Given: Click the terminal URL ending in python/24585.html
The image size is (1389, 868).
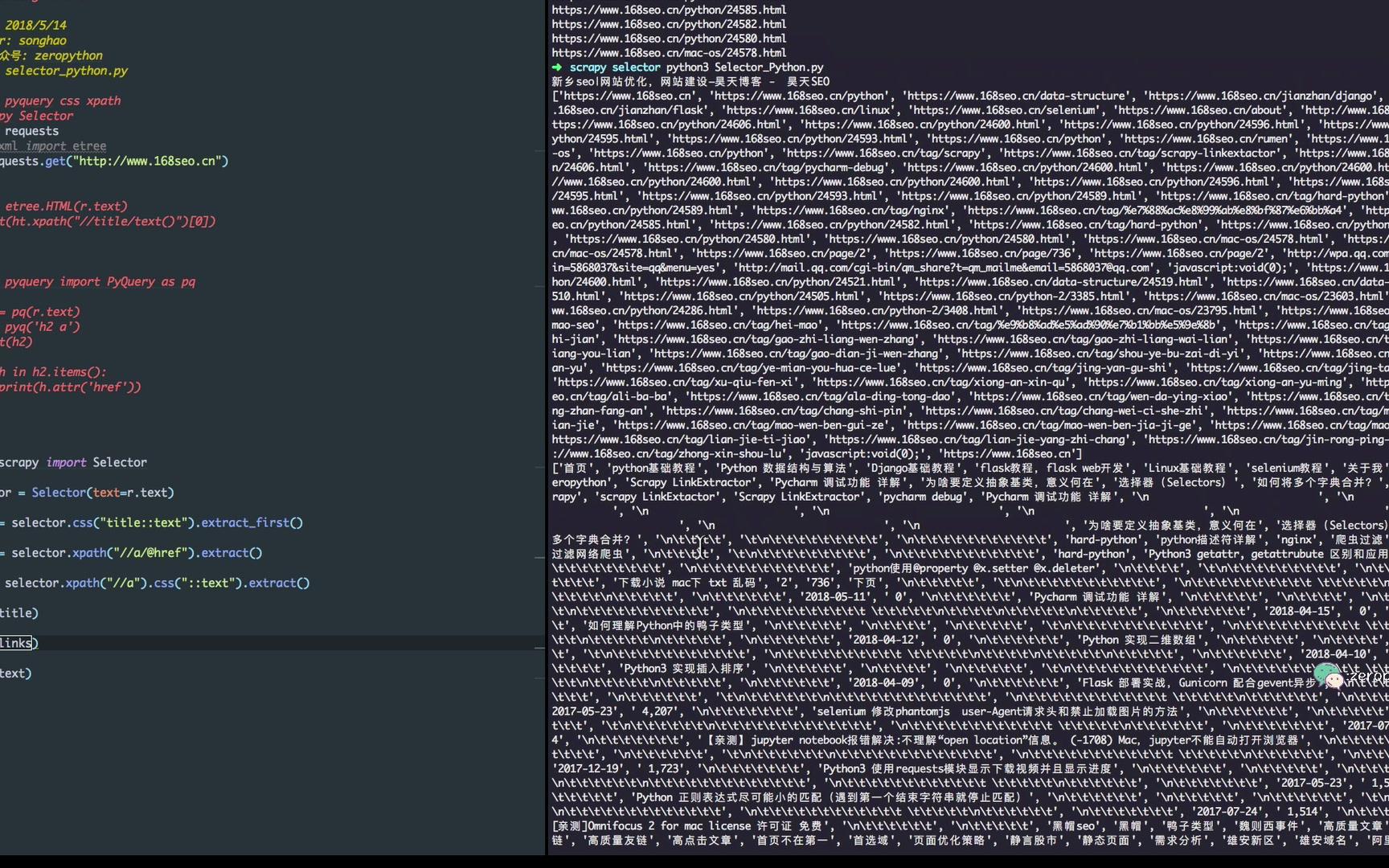Looking at the screenshot, I should click(x=669, y=10).
